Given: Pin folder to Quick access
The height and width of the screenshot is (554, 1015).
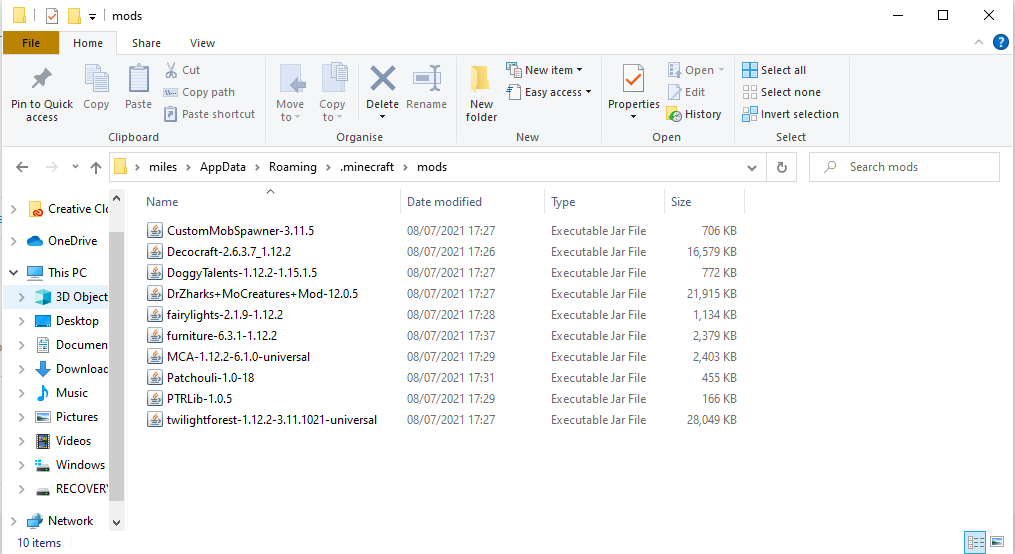Looking at the screenshot, I should (42, 94).
